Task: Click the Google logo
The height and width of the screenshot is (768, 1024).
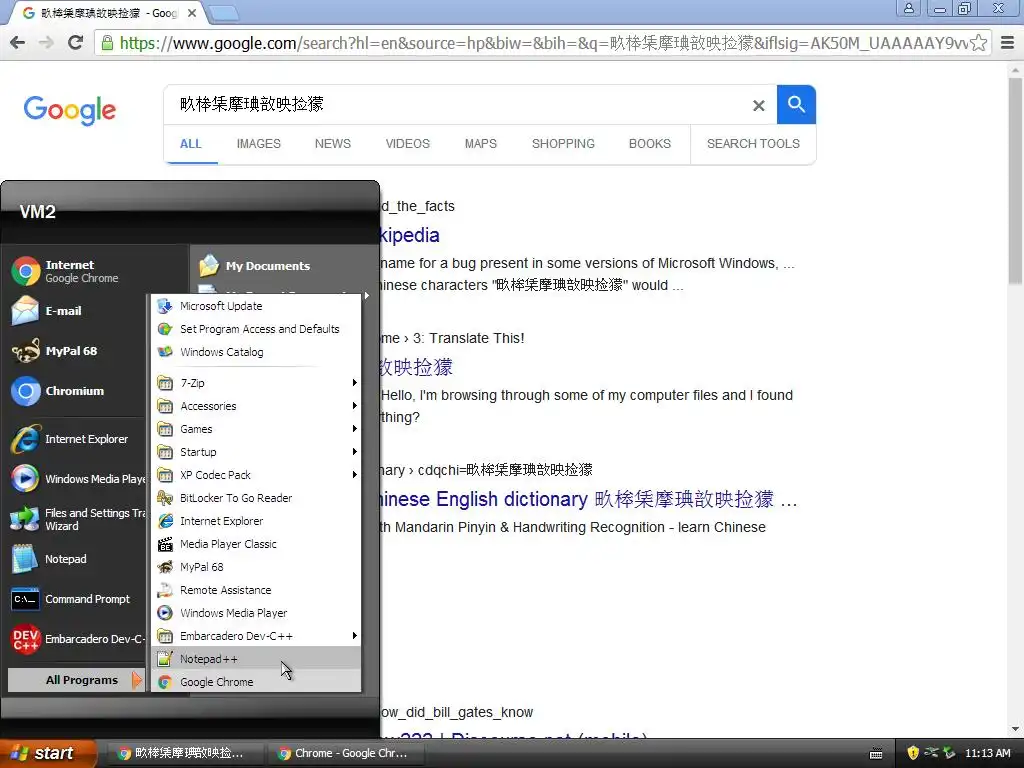Action: pyautogui.click(x=70, y=110)
